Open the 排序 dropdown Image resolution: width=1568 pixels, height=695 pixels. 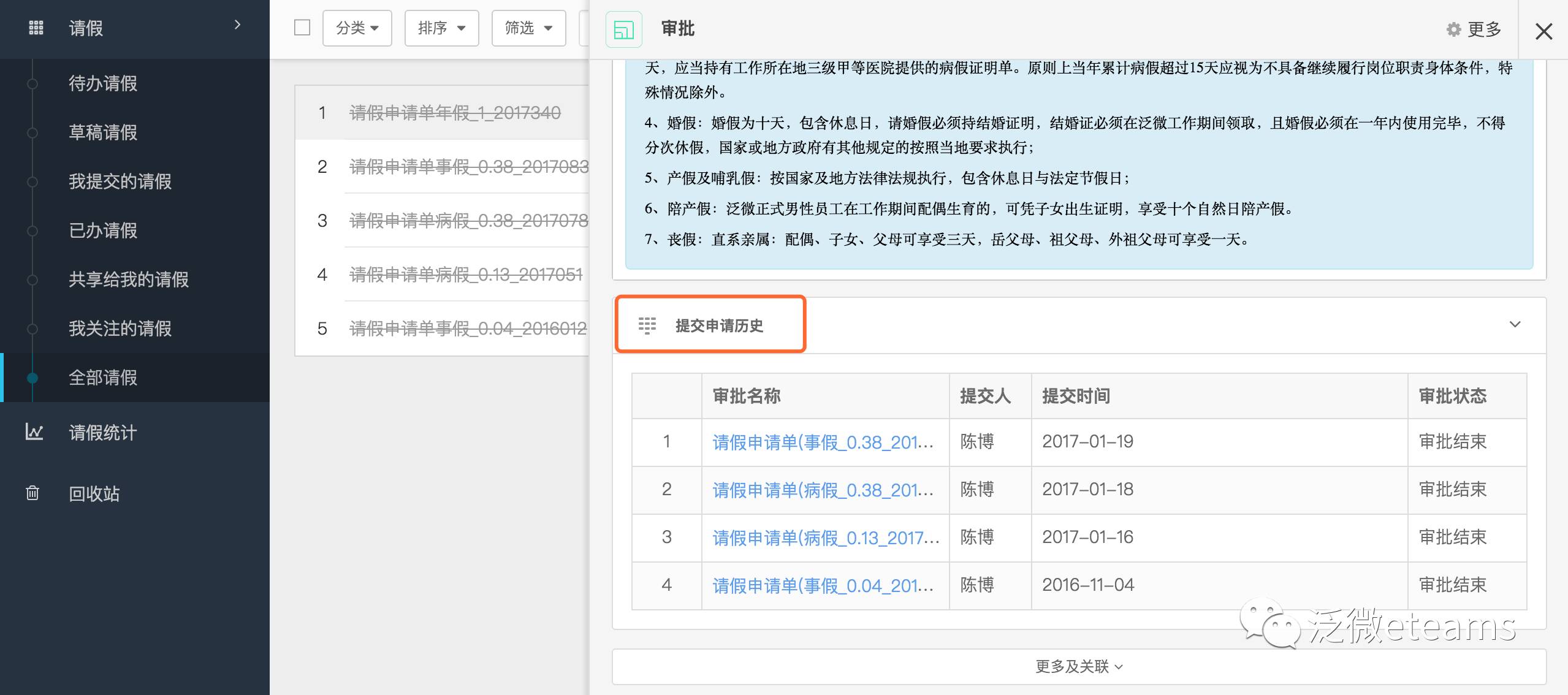(441, 28)
